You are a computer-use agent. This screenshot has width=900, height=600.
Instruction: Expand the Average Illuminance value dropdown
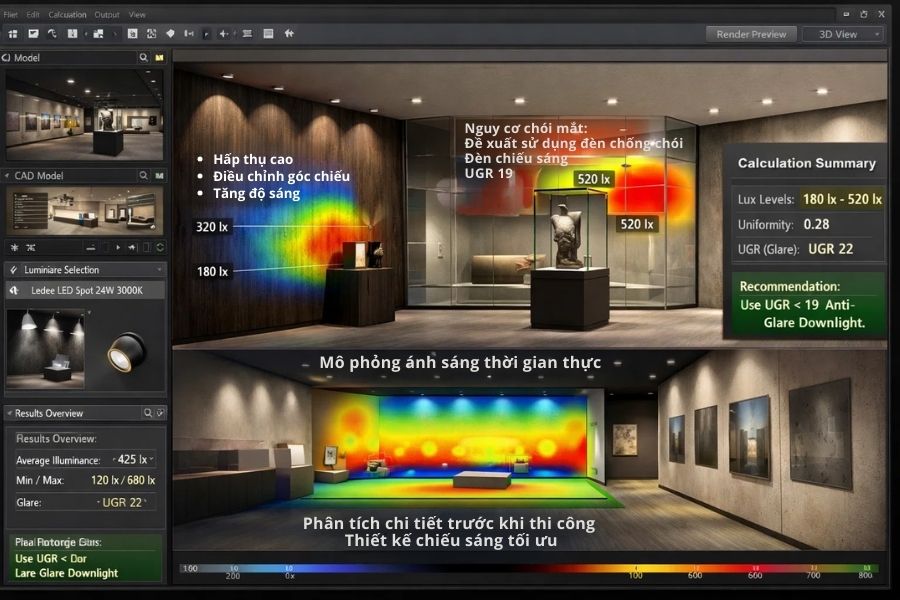152,460
